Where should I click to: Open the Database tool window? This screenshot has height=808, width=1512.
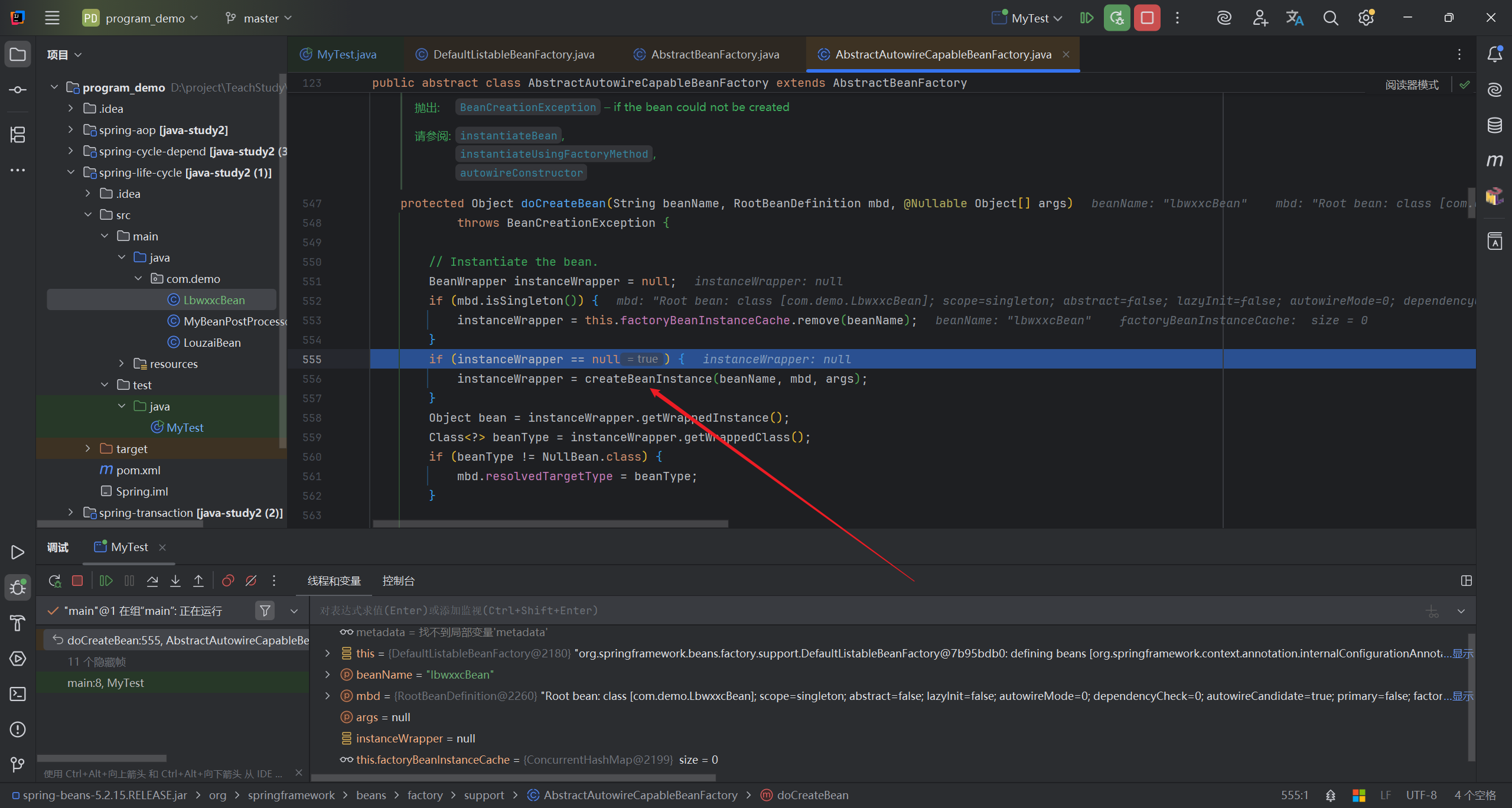[x=1494, y=125]
